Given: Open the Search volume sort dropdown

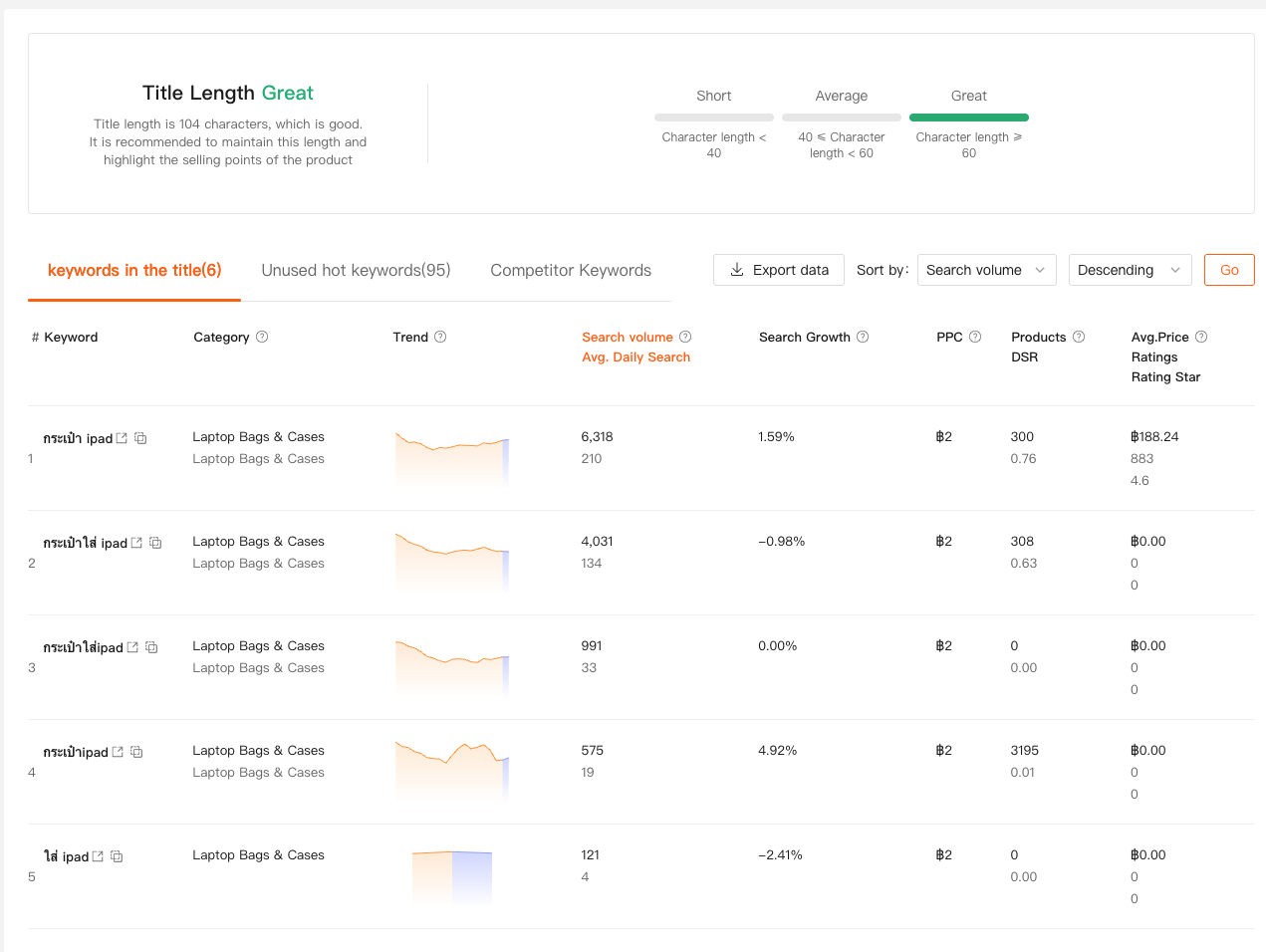Looking at the screenshot, I should click(x=986, y=270).
